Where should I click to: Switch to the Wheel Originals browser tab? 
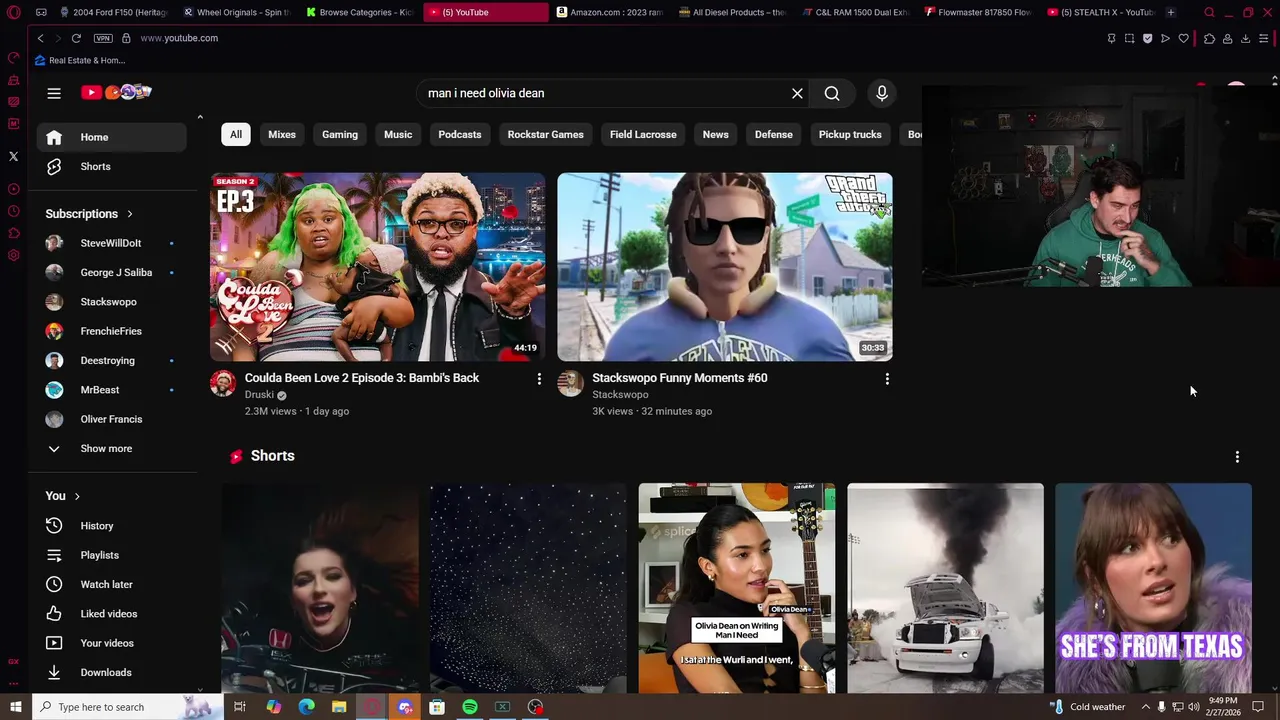[x=237, y=12]
